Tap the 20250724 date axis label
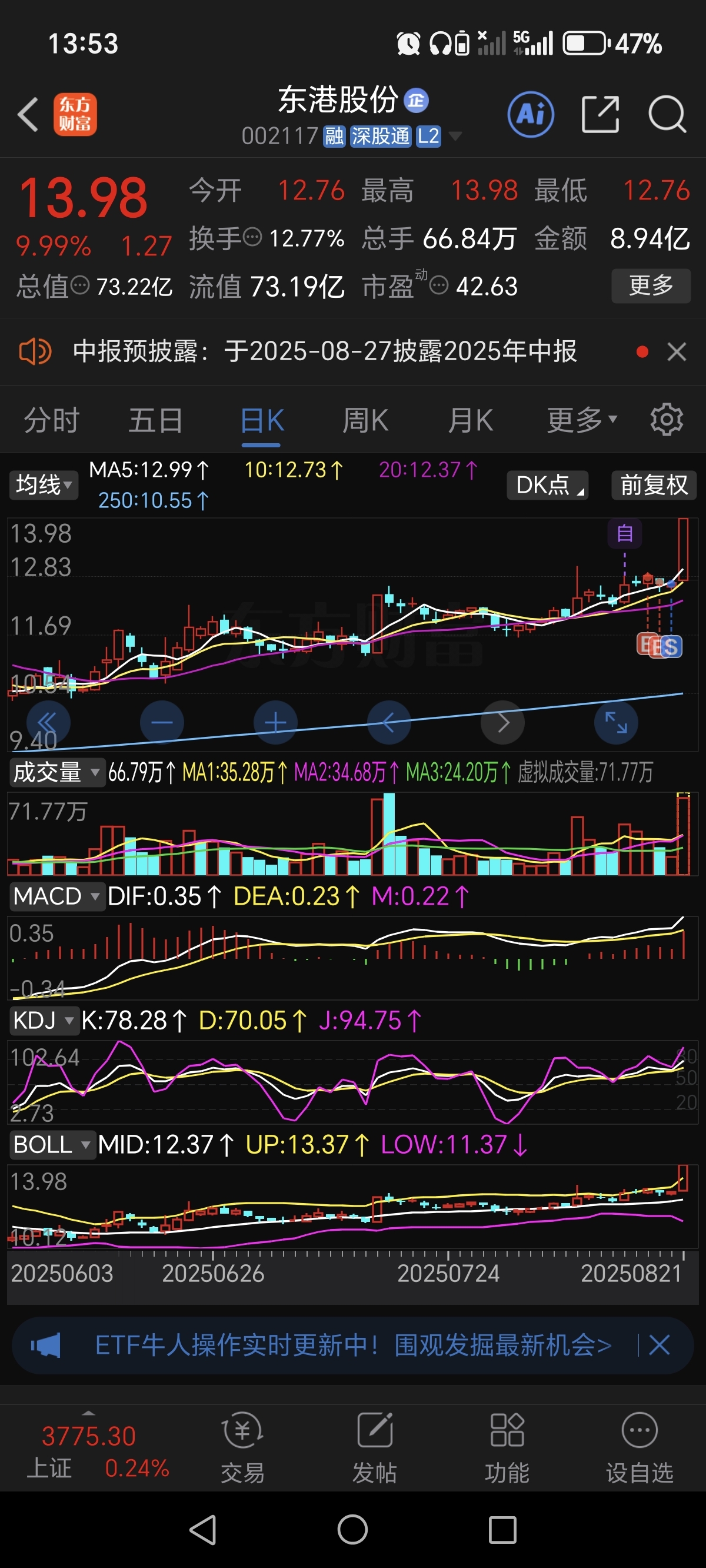 pyautogui.click(x=448, y=1273)
